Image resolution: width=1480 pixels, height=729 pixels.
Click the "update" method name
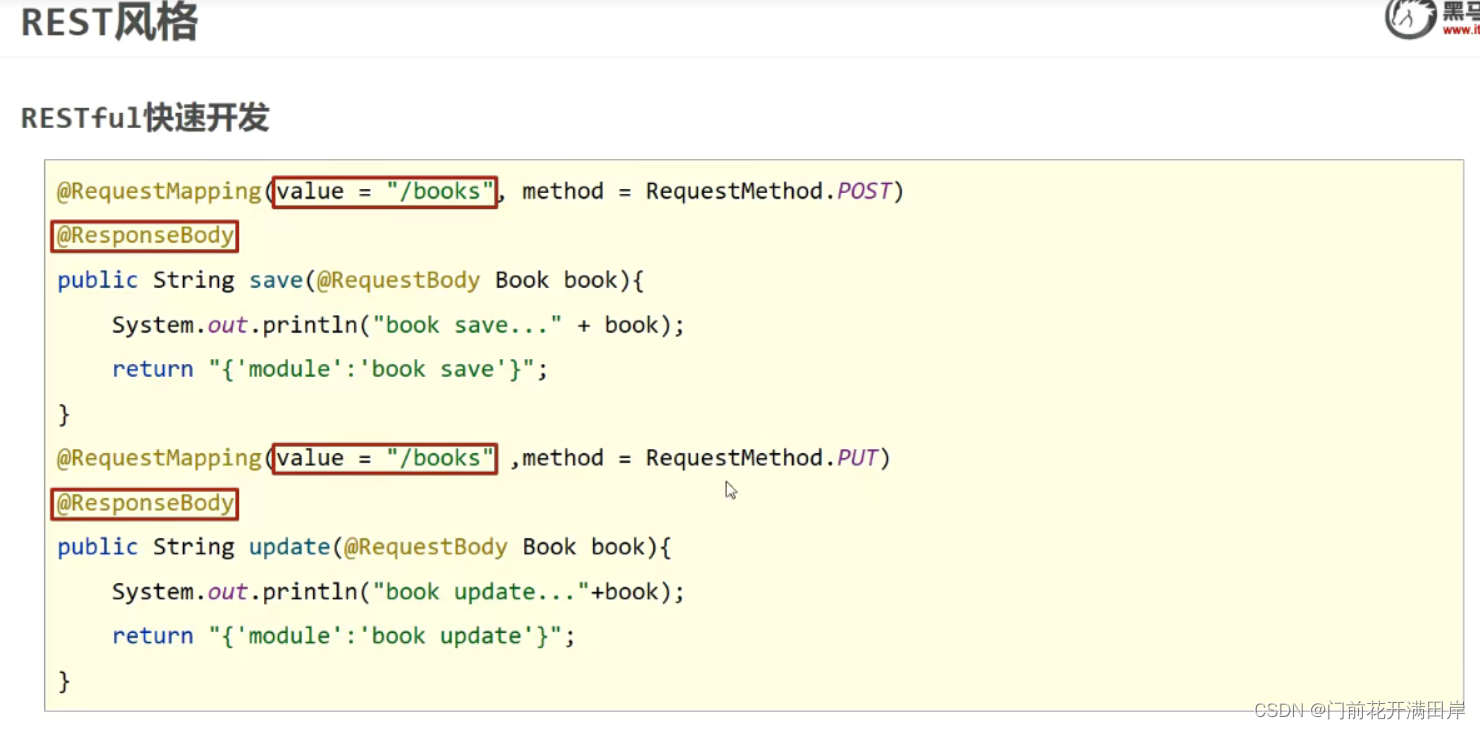pyautogui.click(x=290, y=547)
